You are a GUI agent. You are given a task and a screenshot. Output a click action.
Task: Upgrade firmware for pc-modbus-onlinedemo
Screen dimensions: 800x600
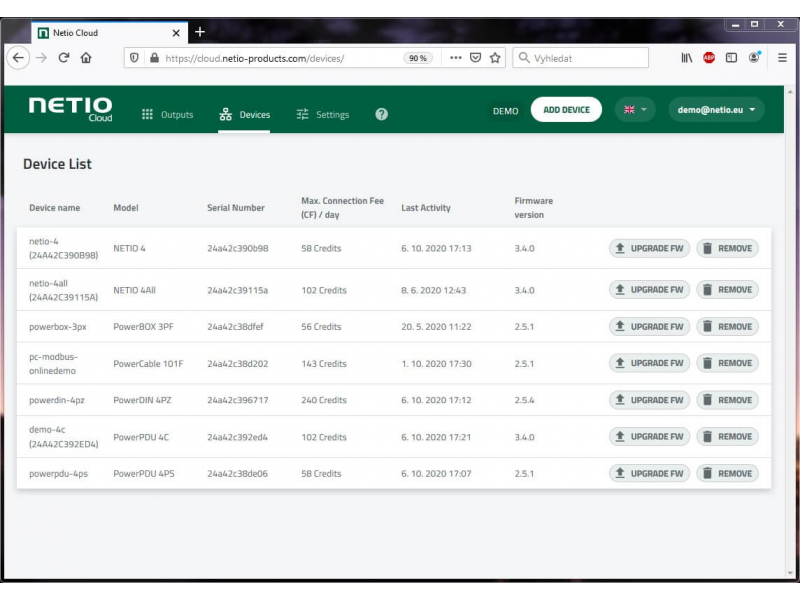click(649, 363)
